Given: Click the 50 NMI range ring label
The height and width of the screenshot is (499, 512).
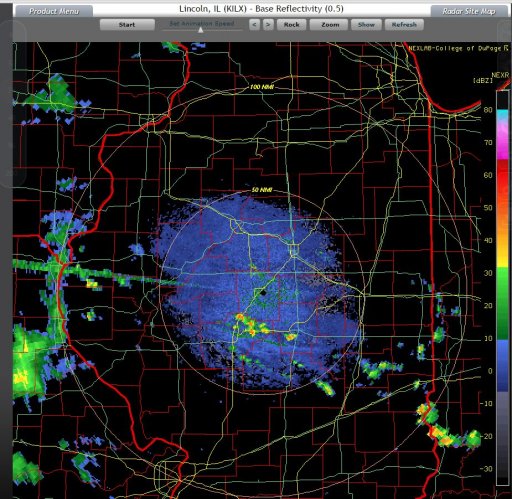Looking at the screenshot, I should (262, 190).
